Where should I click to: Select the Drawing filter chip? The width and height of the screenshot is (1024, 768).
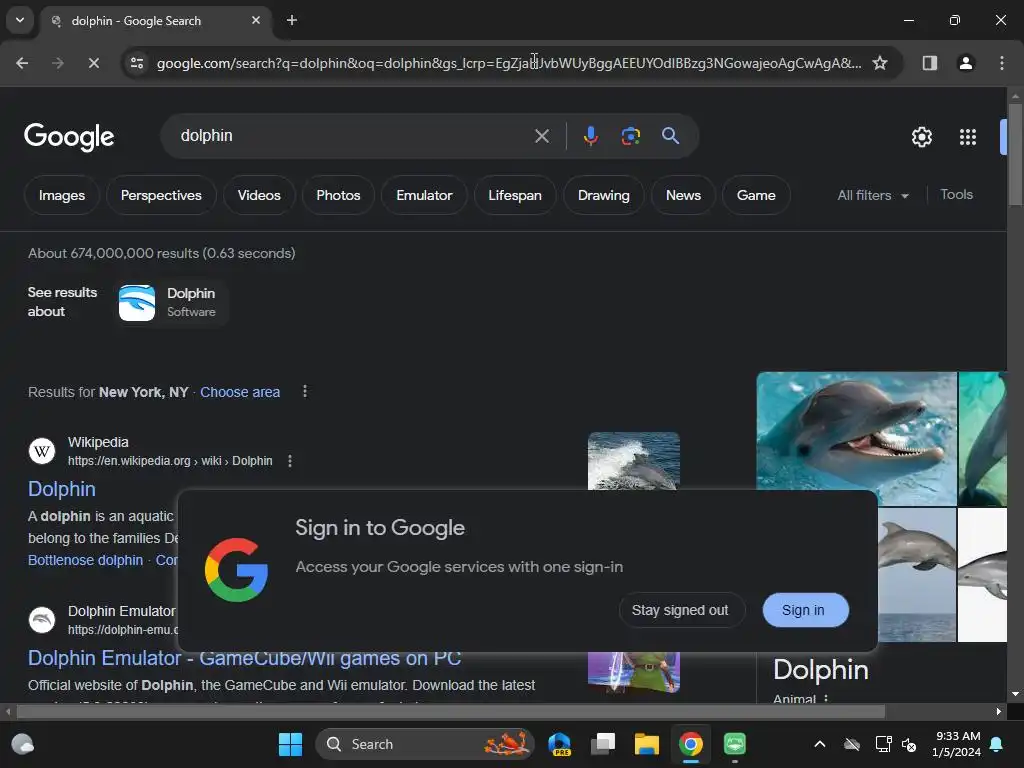603,195
